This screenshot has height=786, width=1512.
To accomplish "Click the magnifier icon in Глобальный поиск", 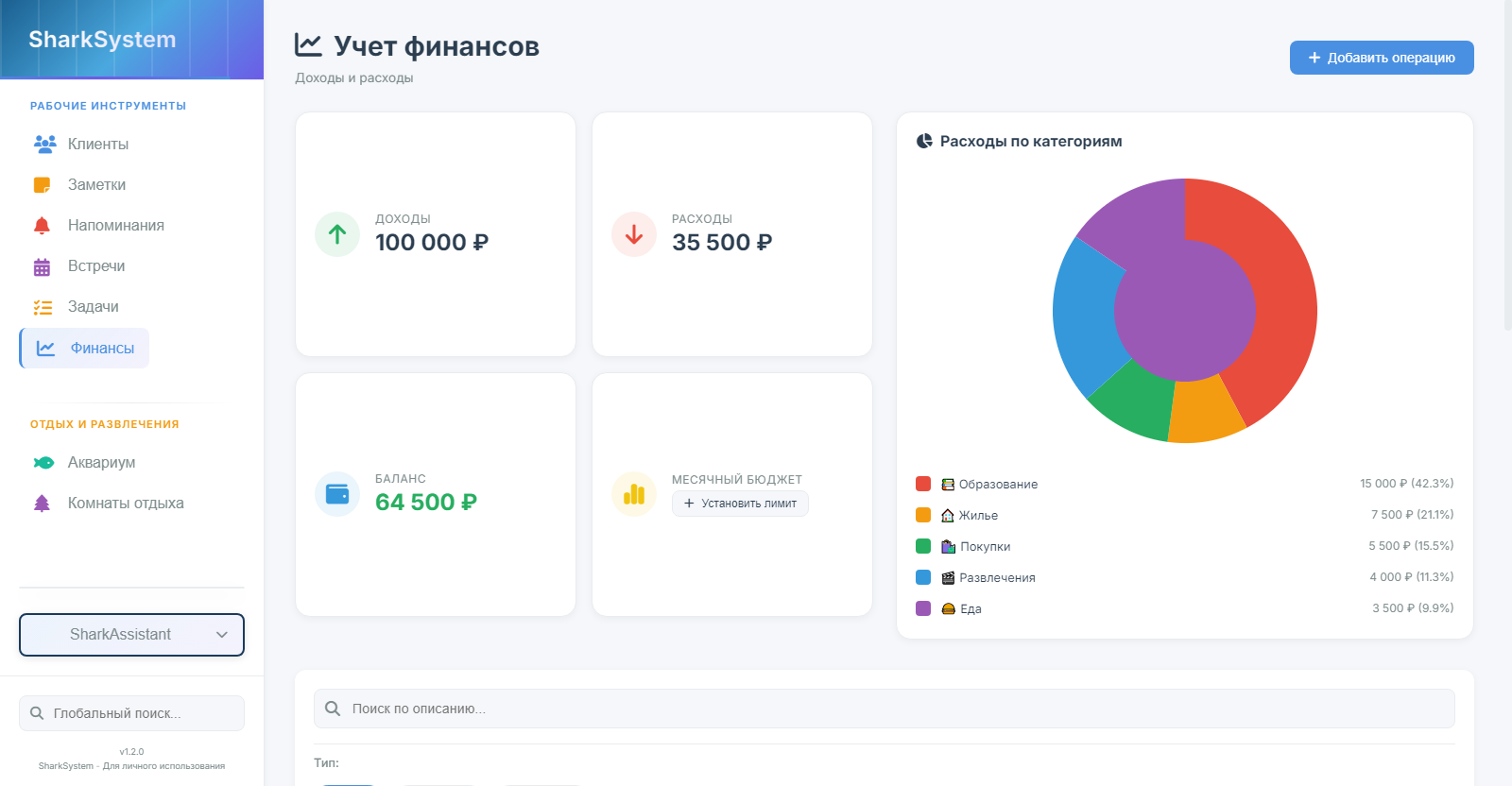I will 37,713.
